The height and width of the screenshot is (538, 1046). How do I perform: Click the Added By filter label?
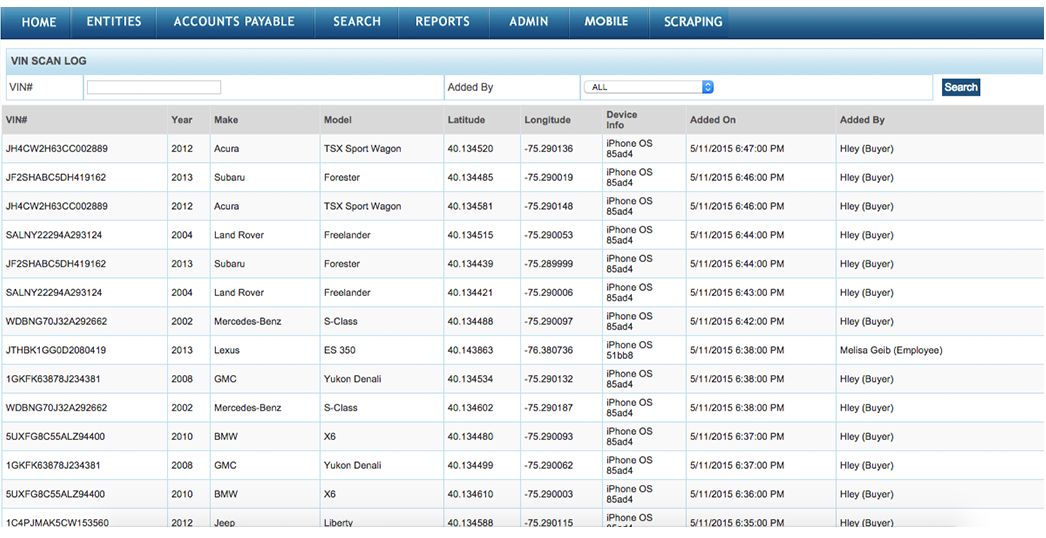pos(470,87)
